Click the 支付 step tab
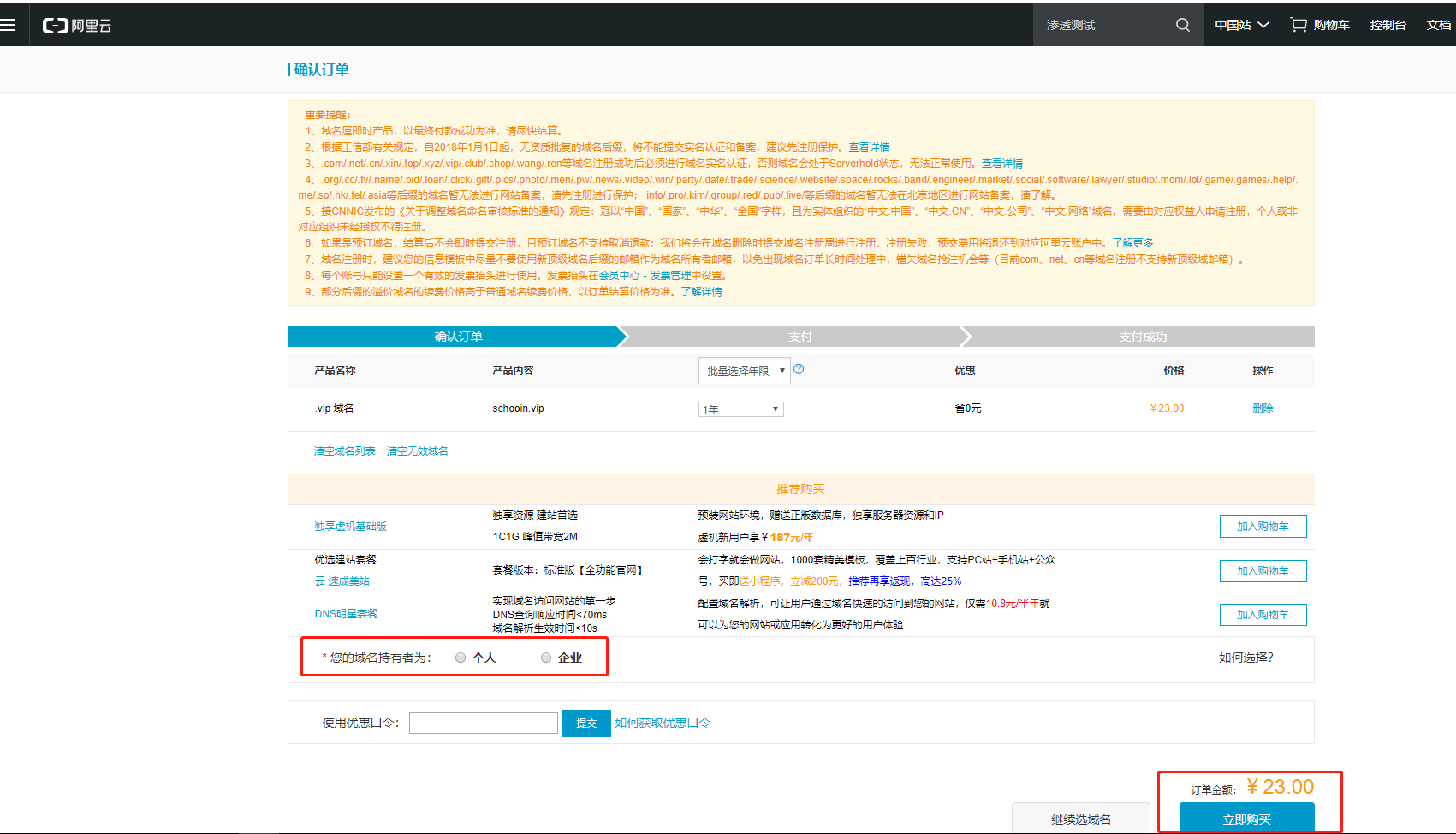1456x834 pixels. pyautogui.click(x=800, y=337)
